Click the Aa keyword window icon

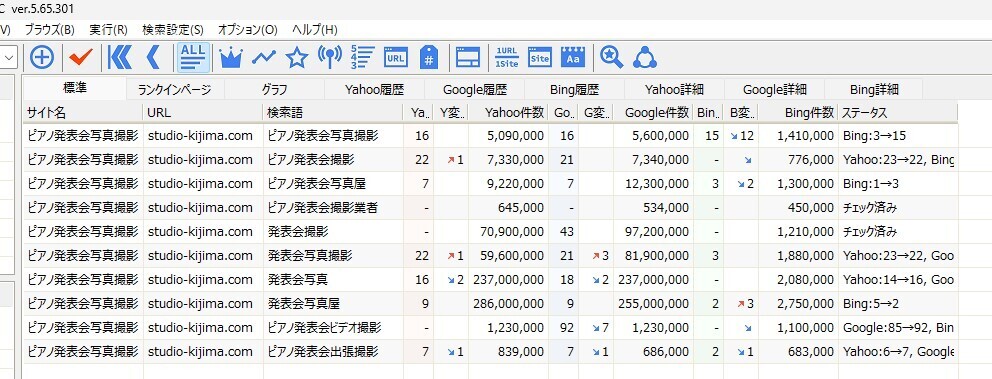coord(573,58)
